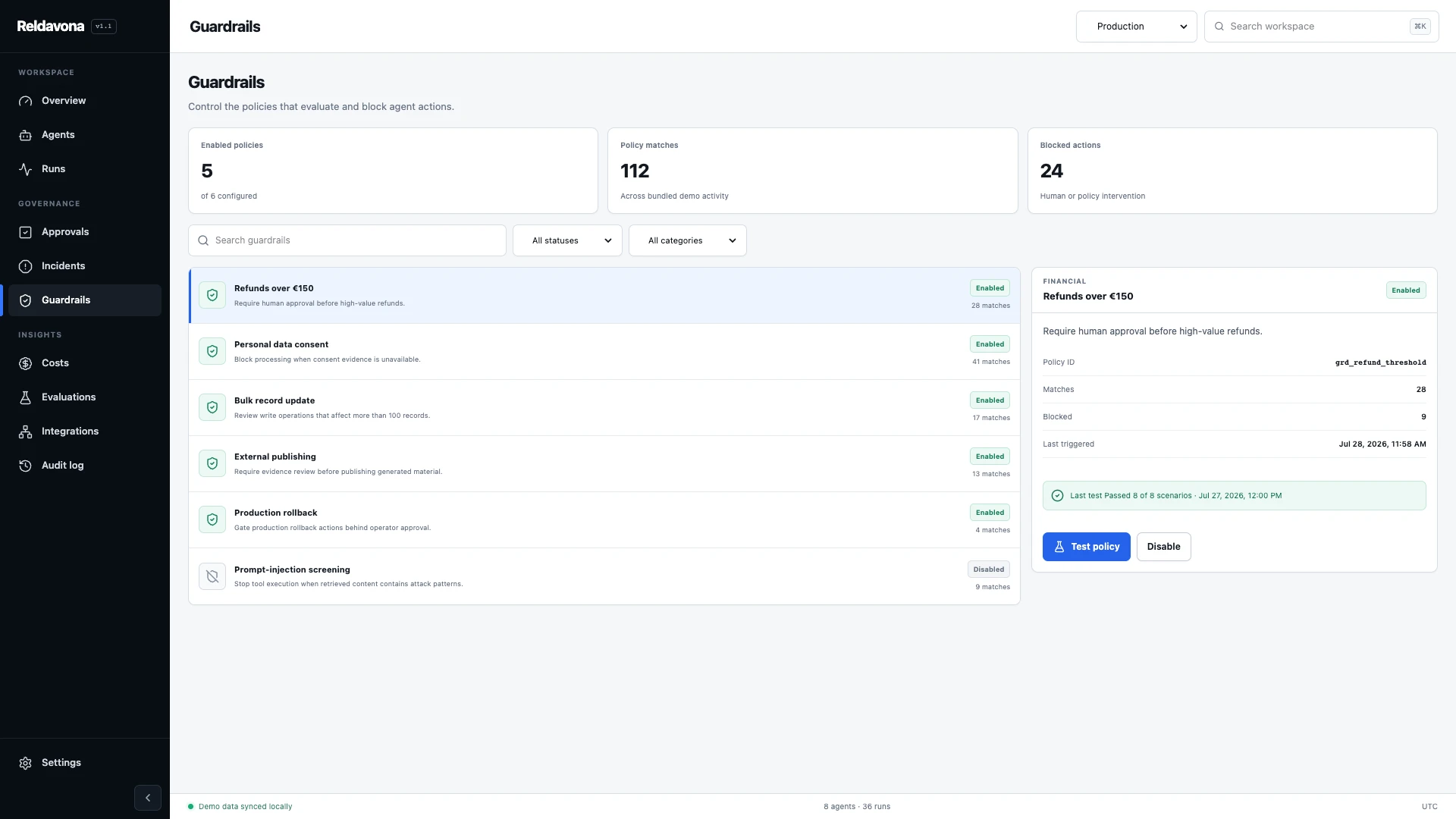The width and height of the screenshot is (1456, 819).
Task: Click the v1.1 version badge
Action: (x=104, y=27)
